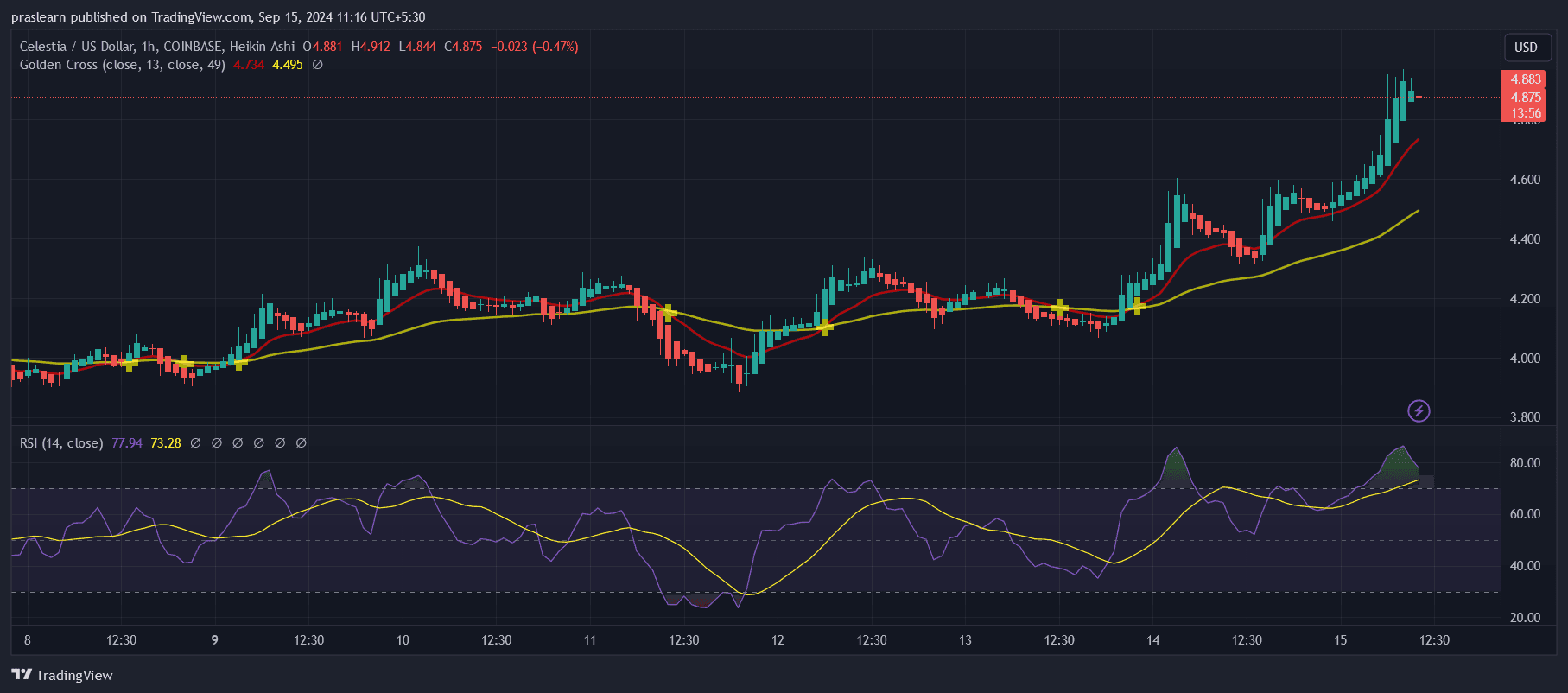1568x693 pixels.
Task: Click date label 9 on time axis
Action: [215, 640]
